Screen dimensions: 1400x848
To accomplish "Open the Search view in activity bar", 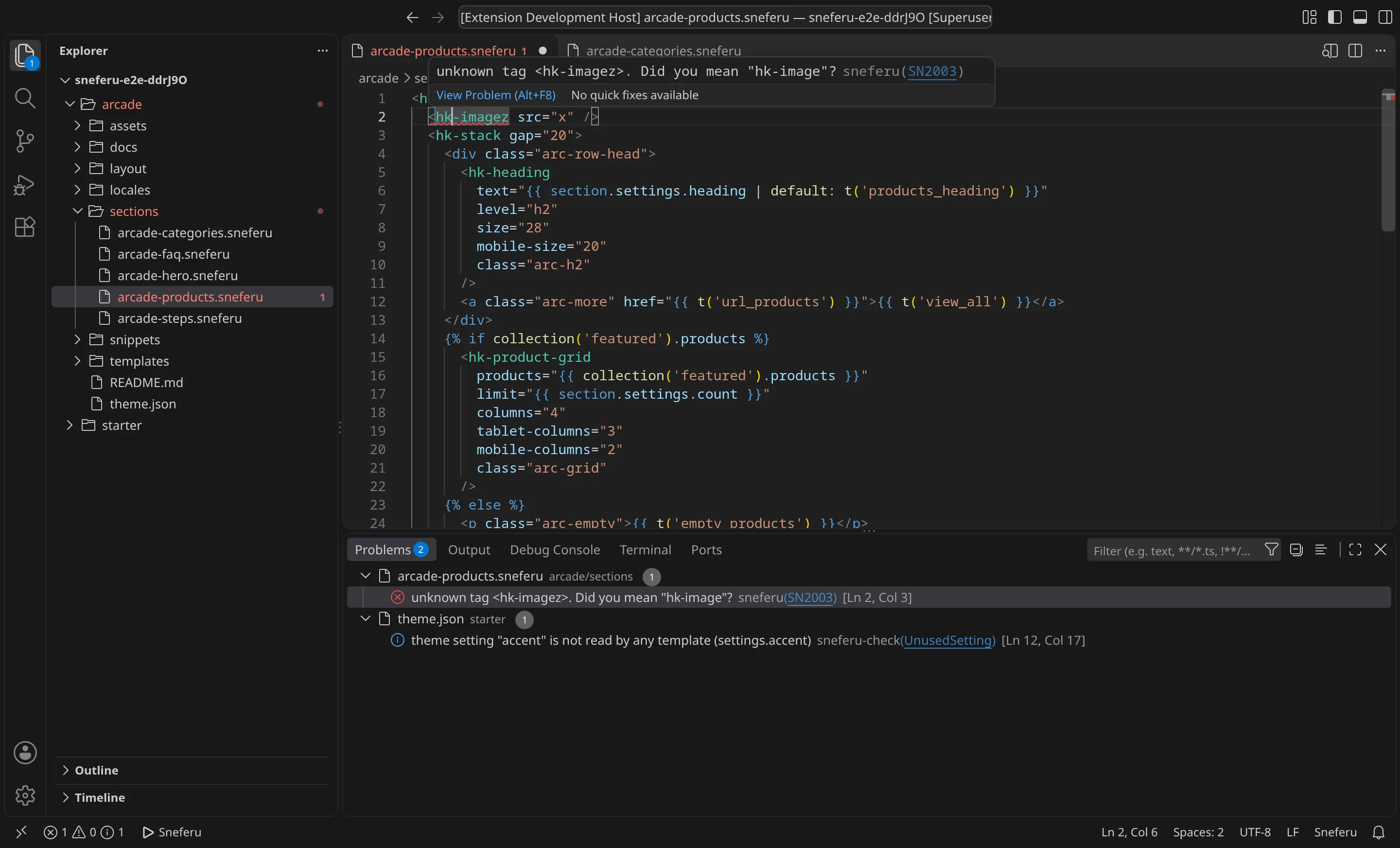I will pos(24,98).
